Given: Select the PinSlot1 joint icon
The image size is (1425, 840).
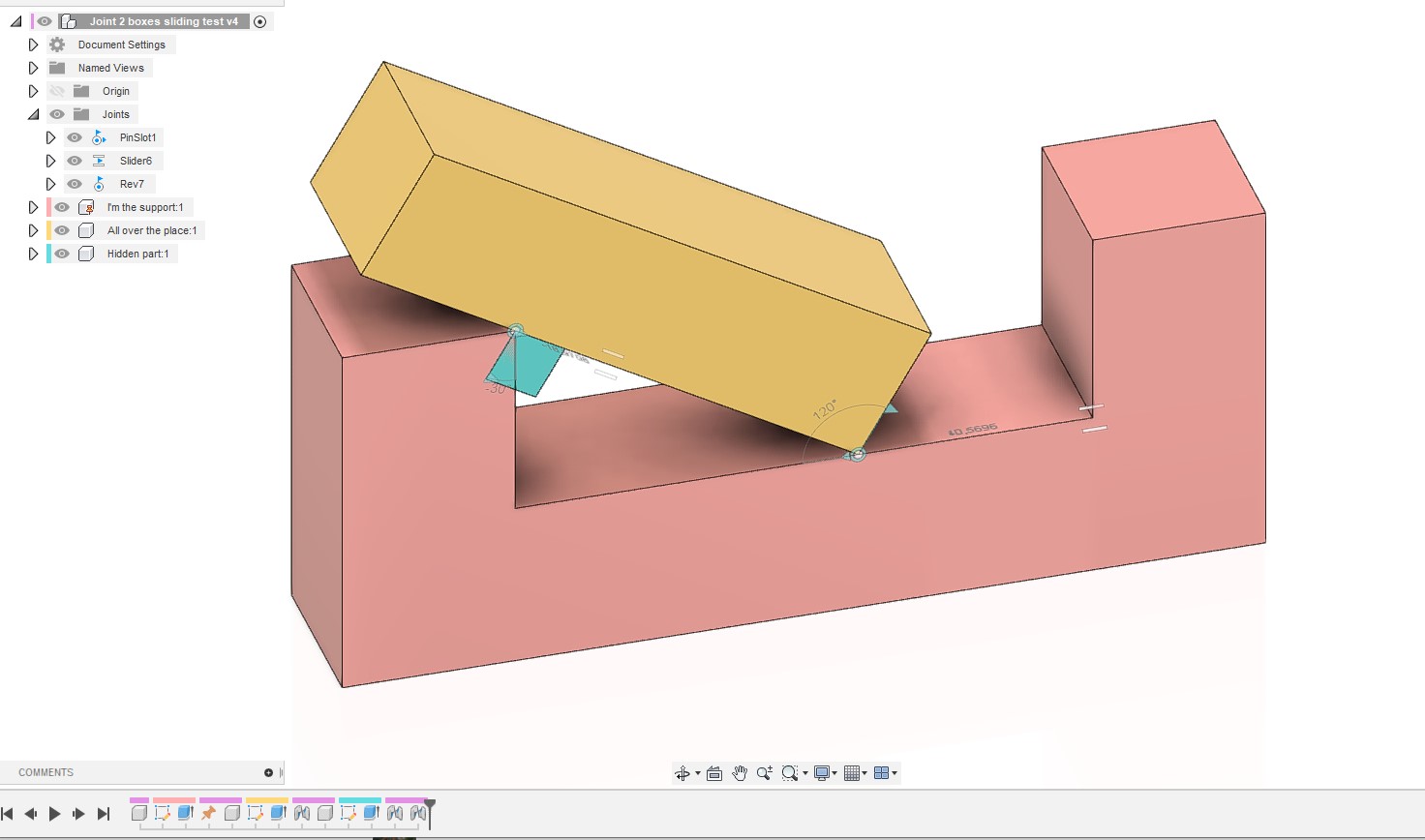Looking at the screenshot, I should (x=99, y=137).
